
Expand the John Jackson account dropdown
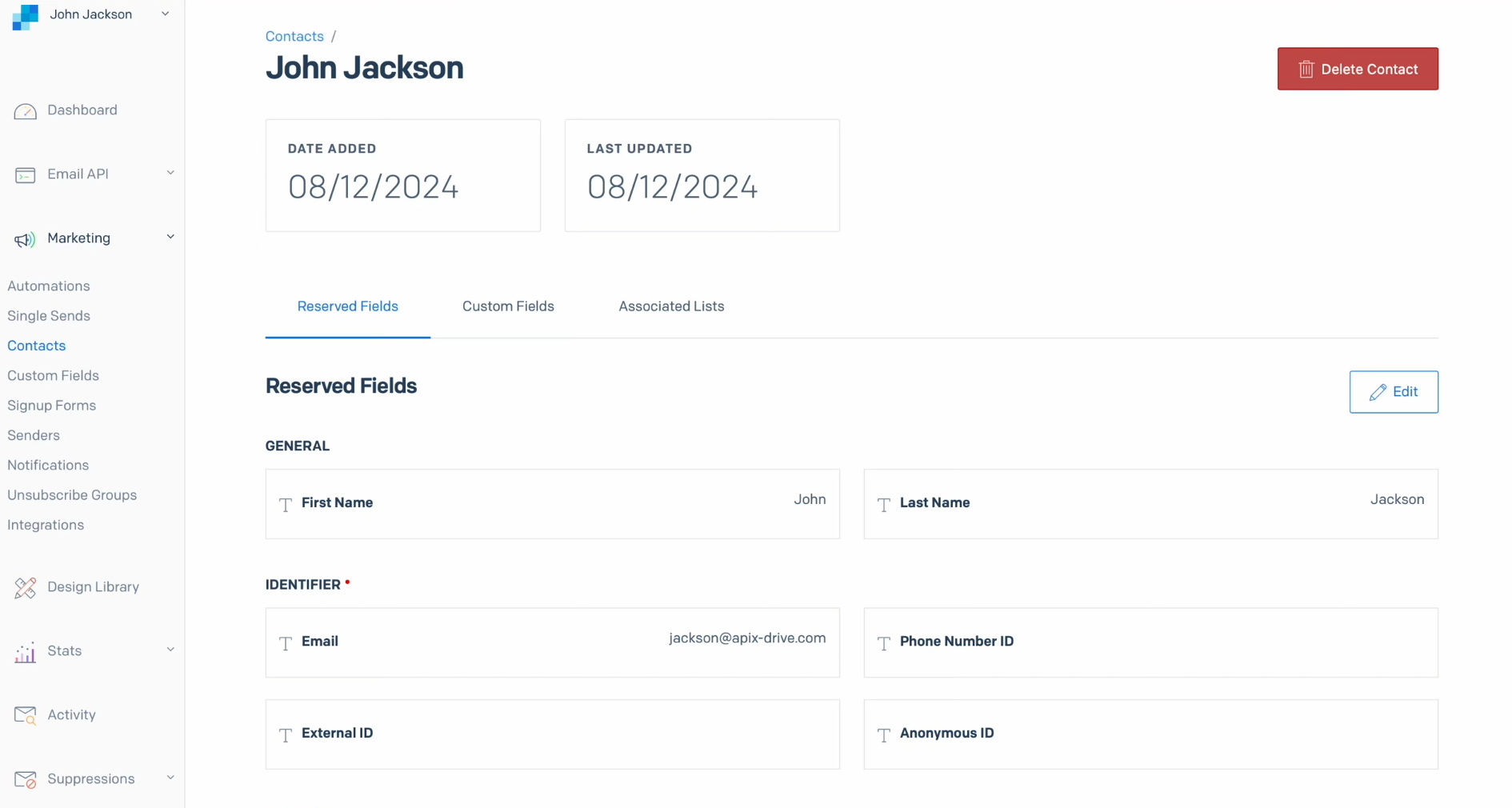pyautogui.click(x=166, y=14)
